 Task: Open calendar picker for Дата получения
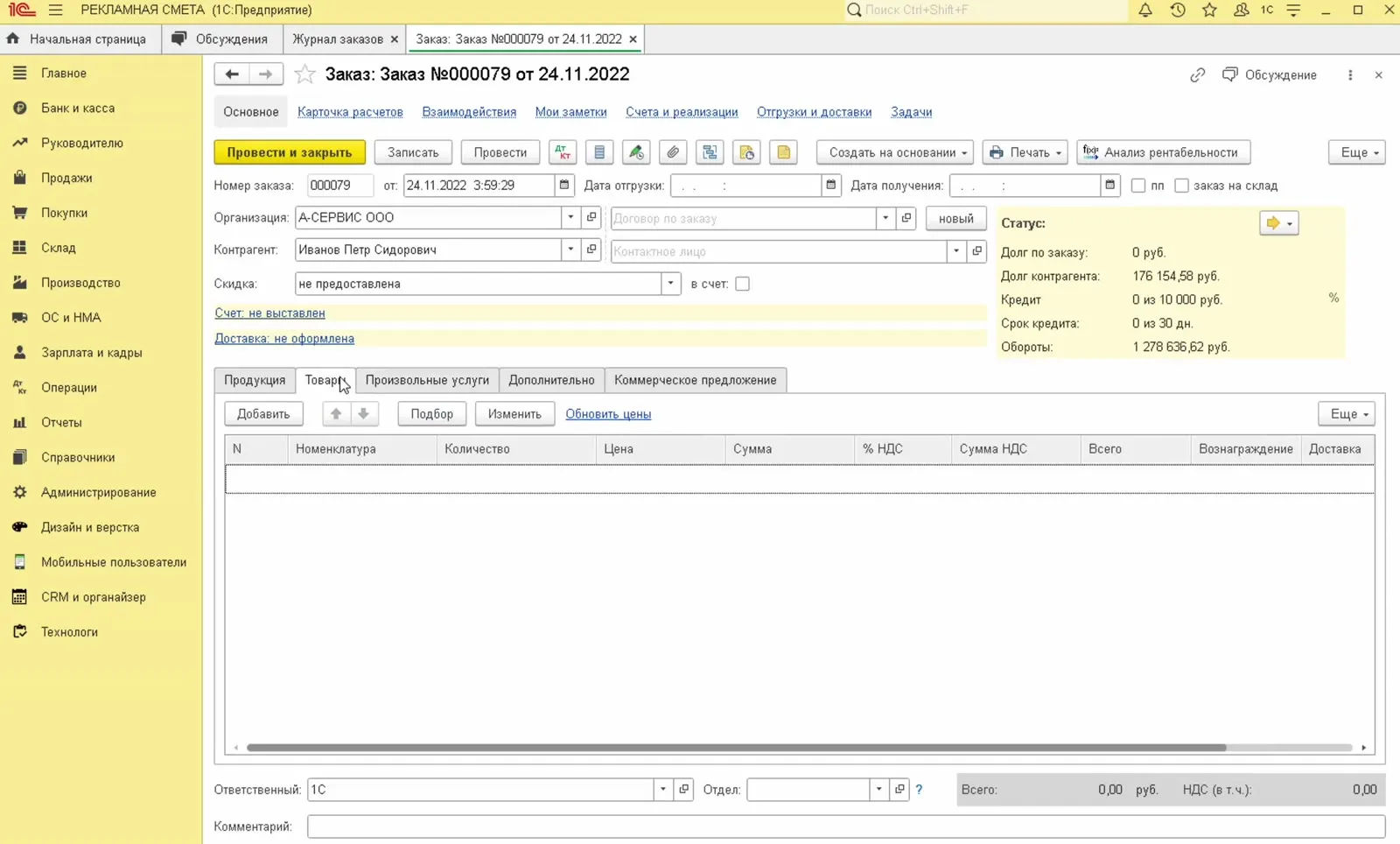[1109, 186]
